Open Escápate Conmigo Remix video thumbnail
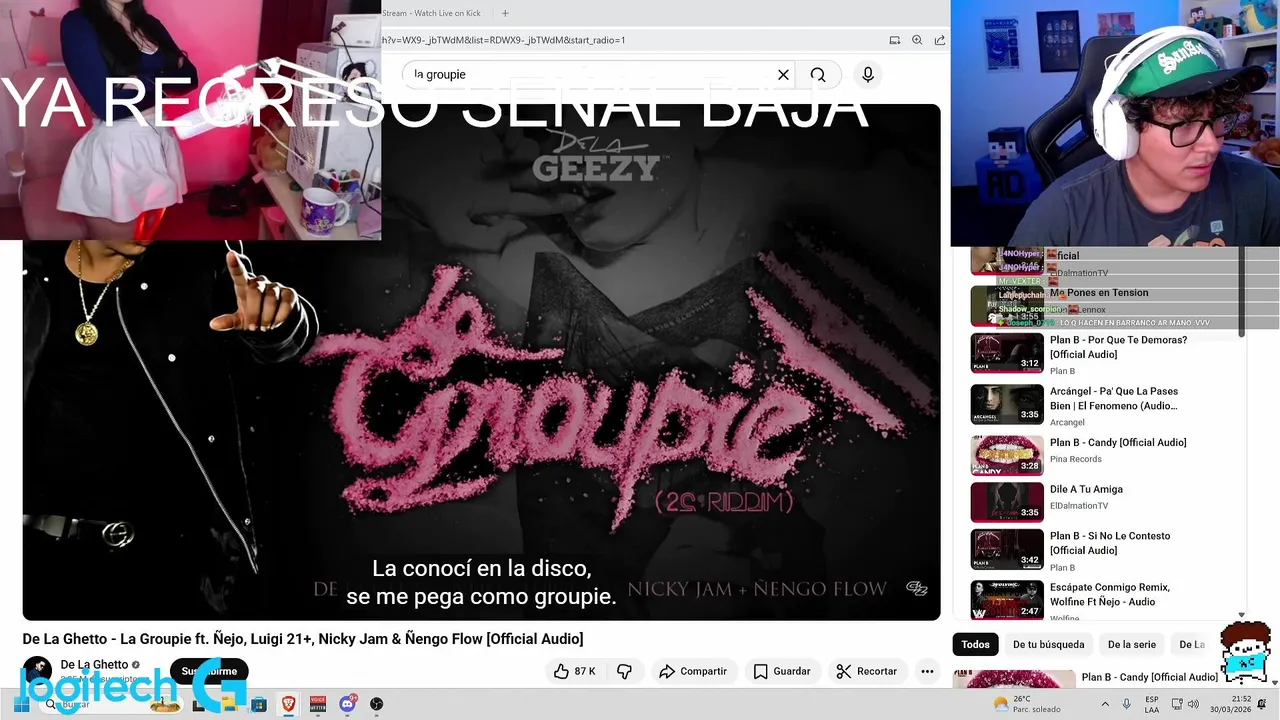This screenshot has width=1280, height=720. 1007,600
